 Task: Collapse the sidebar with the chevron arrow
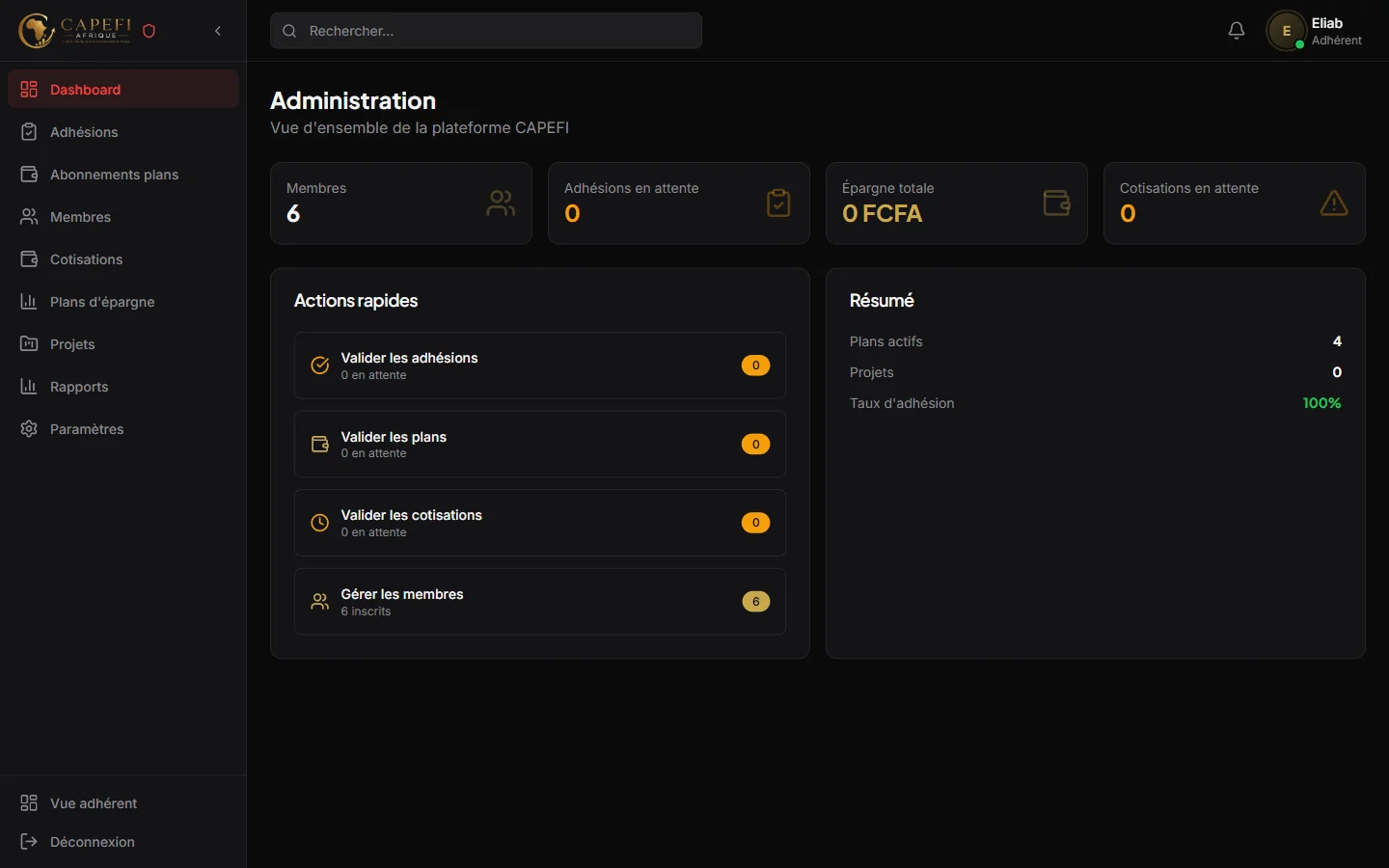click(218, 31)
